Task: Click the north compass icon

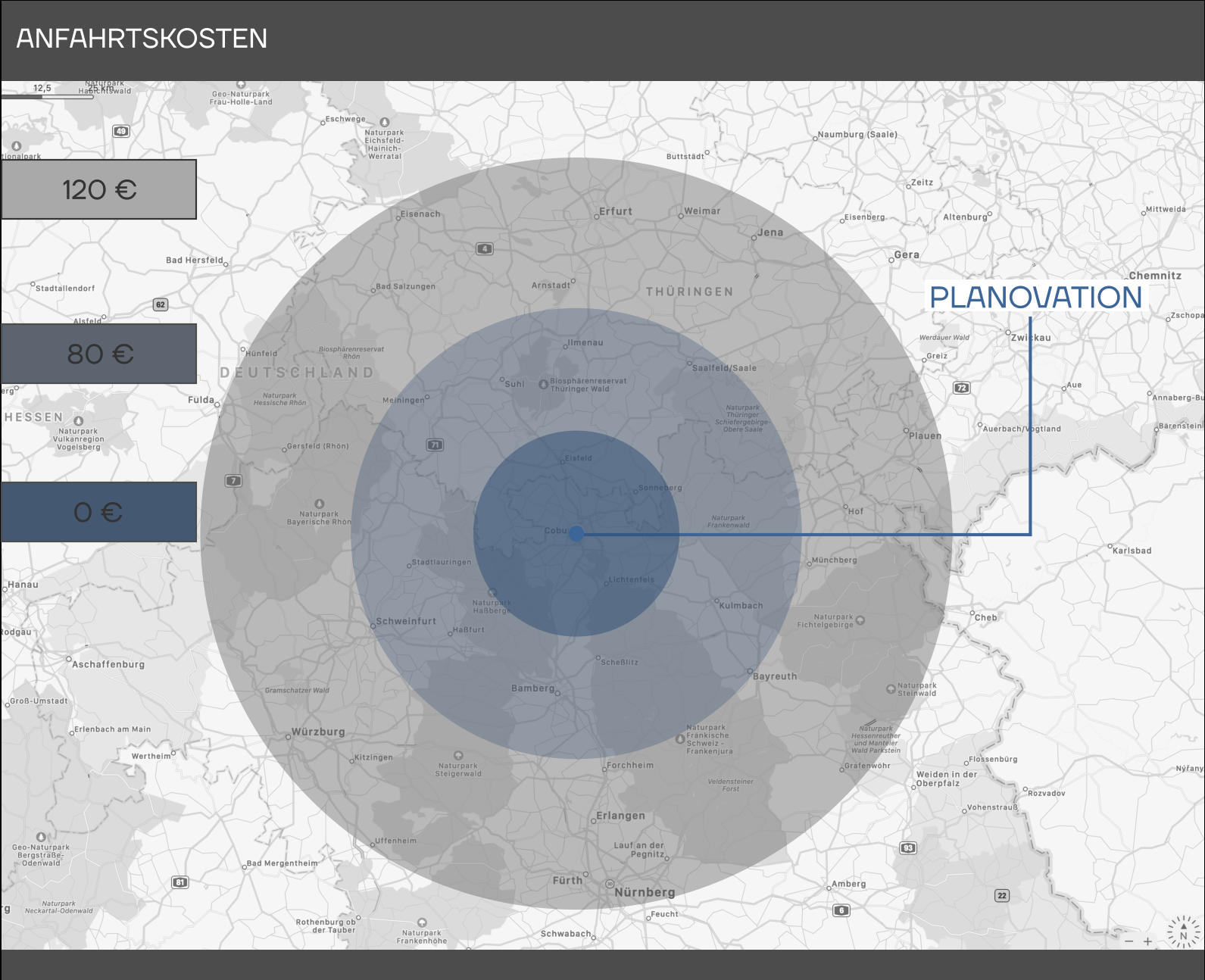Action: [x=1183, y=933]
